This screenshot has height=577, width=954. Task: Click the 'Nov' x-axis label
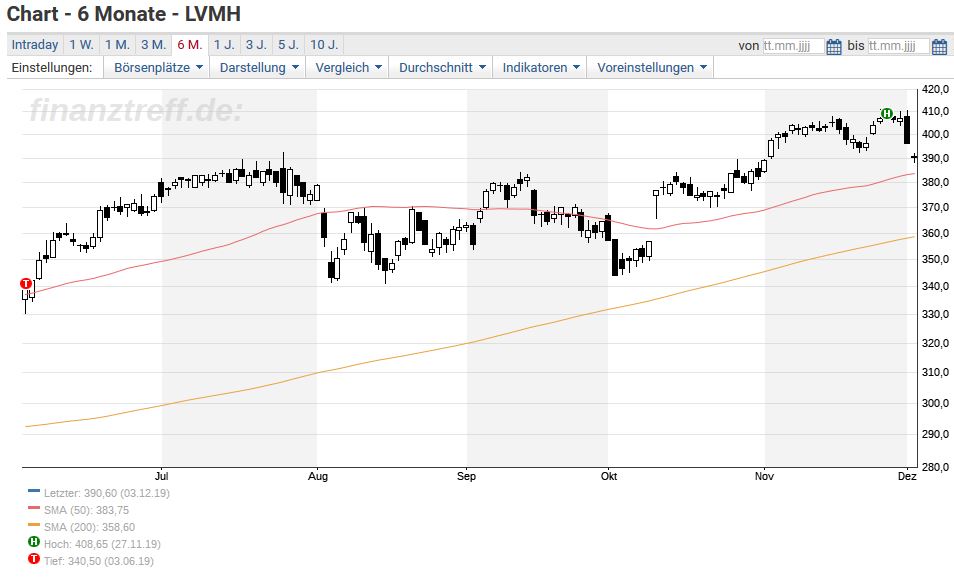(x=764, y=476)
